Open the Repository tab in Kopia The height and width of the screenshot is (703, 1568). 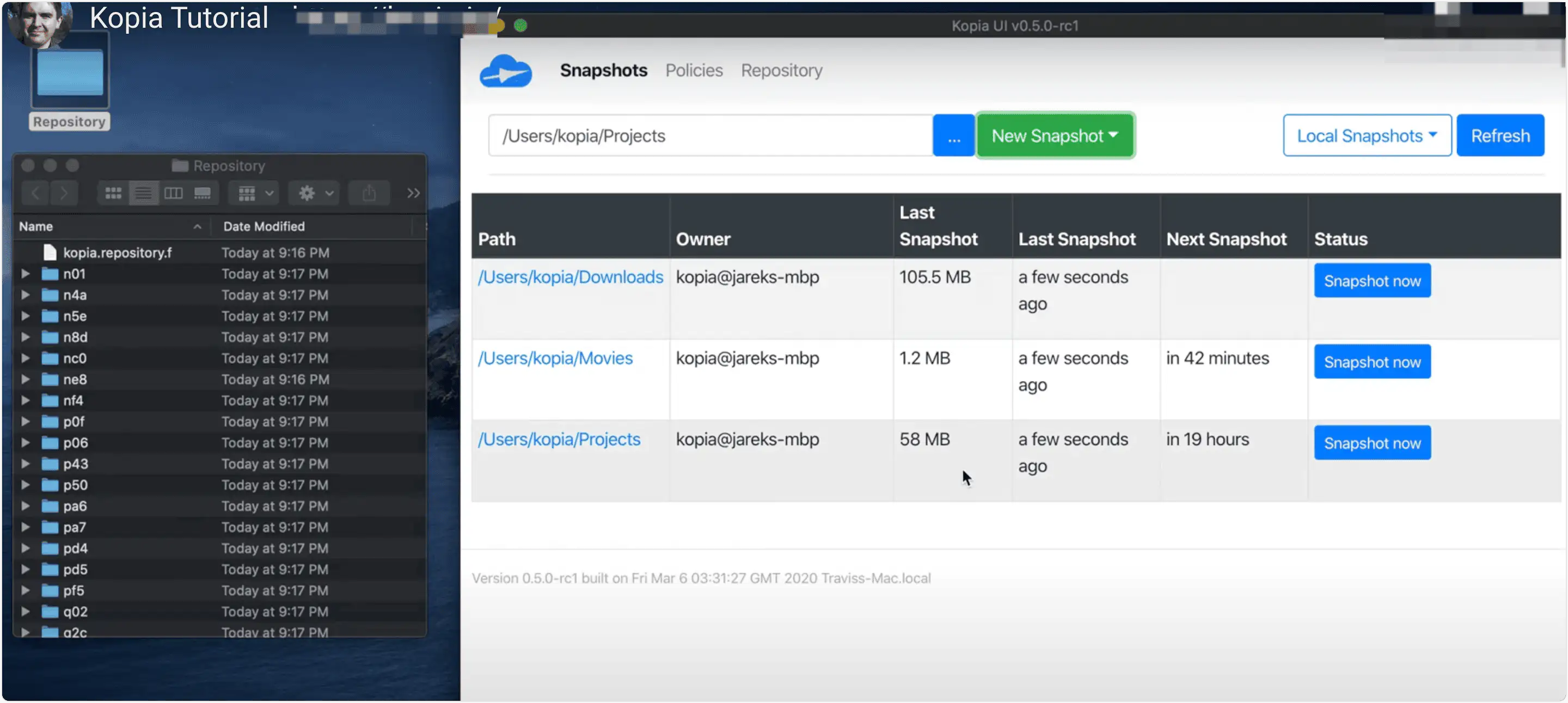tap(782, 71)
